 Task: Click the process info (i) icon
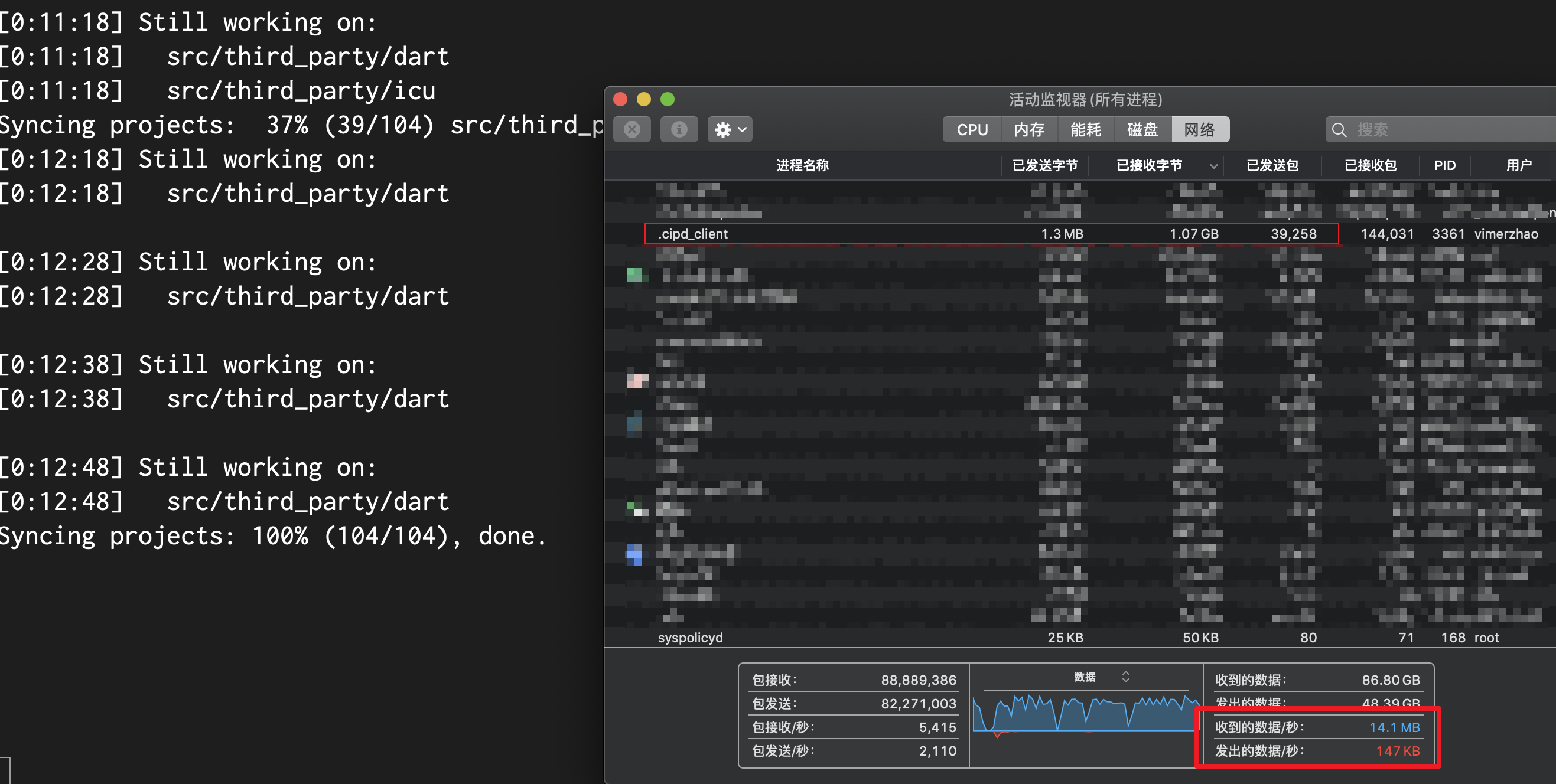(679, 129)
